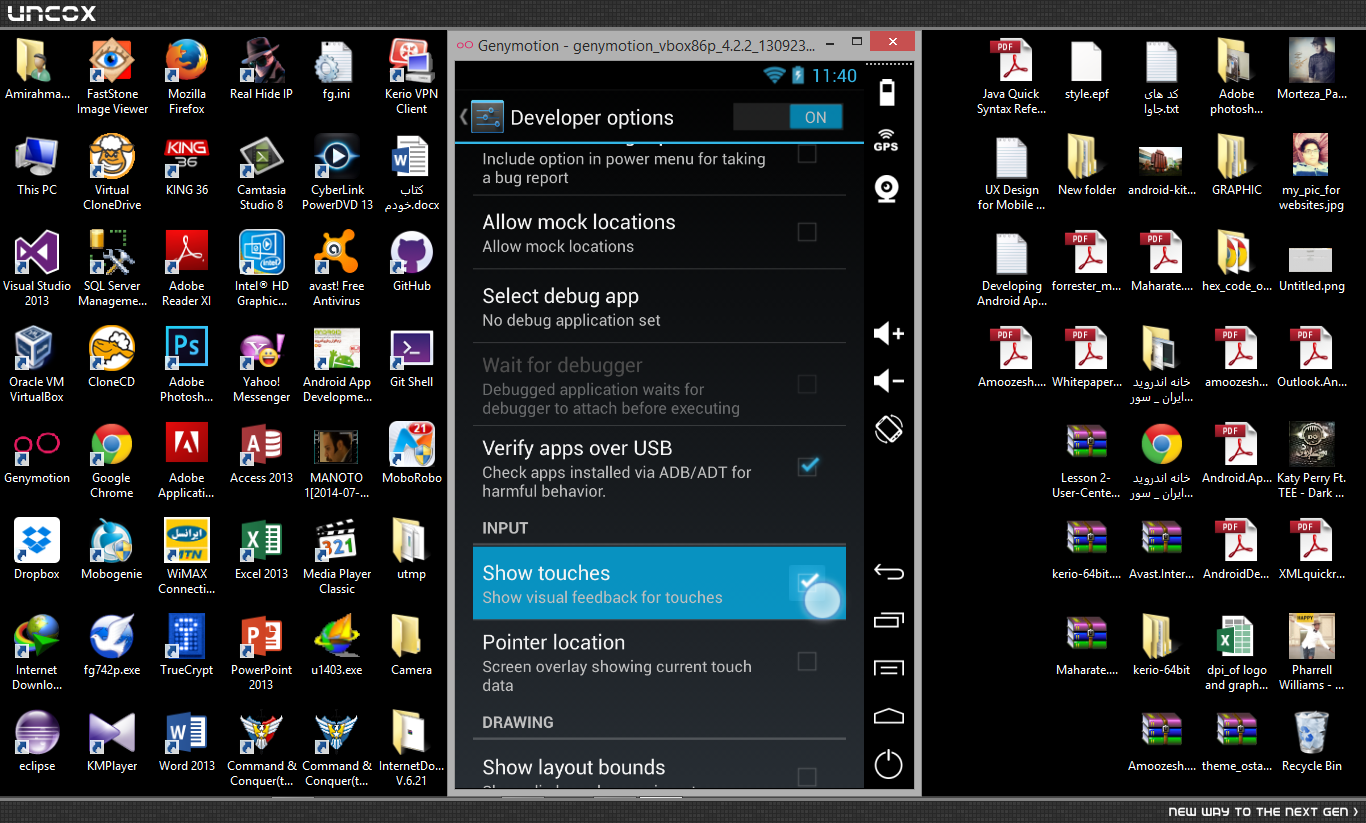
Task: Enable Allow mock locations checkbox
Action: pos(806,232)
